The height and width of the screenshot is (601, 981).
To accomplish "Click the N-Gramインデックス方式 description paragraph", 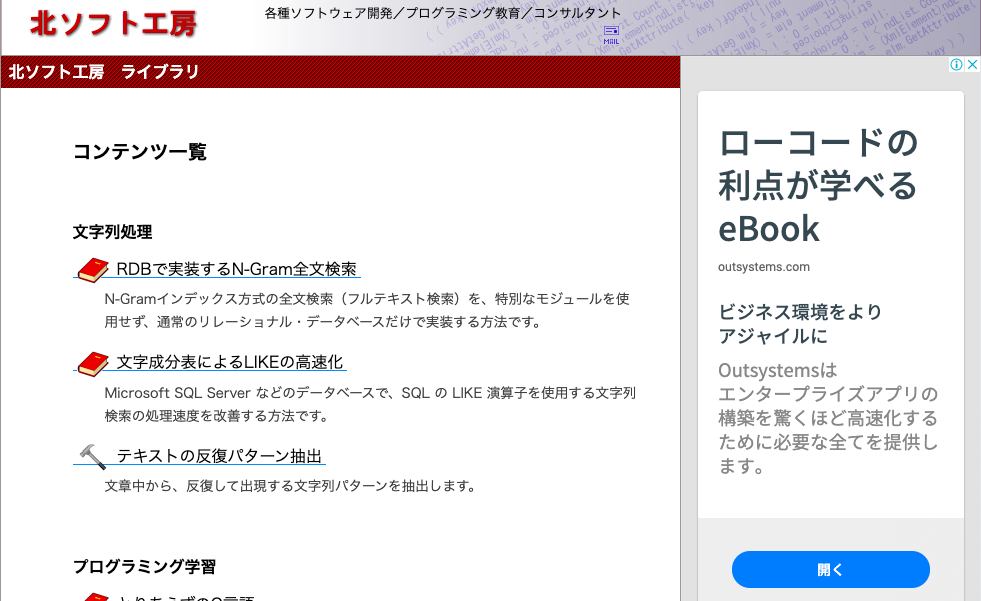I will pos(367,310).
